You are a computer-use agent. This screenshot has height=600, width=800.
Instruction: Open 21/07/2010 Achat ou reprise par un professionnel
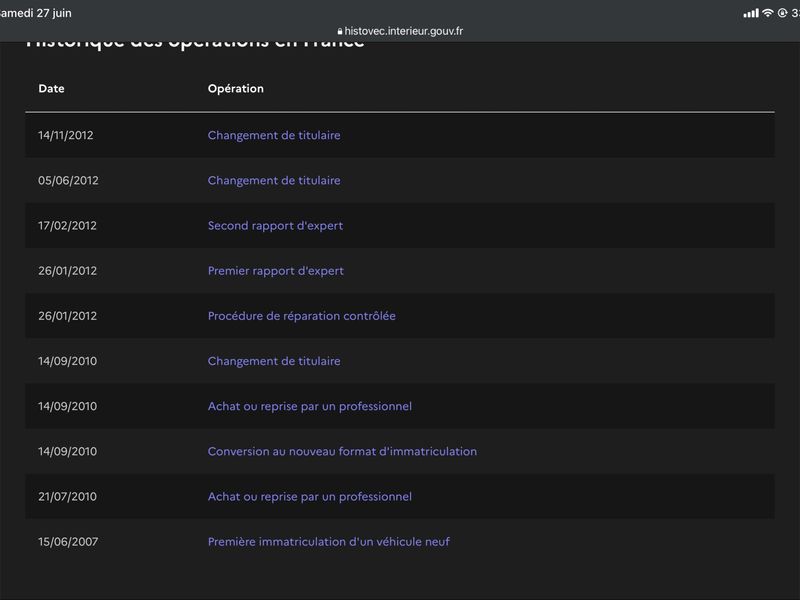(310, 496)
